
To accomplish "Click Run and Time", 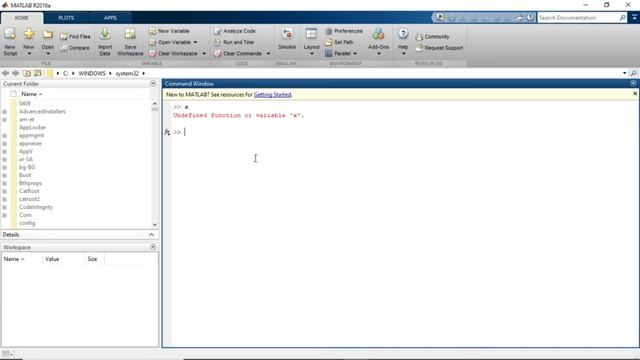I will pos(234,42).
